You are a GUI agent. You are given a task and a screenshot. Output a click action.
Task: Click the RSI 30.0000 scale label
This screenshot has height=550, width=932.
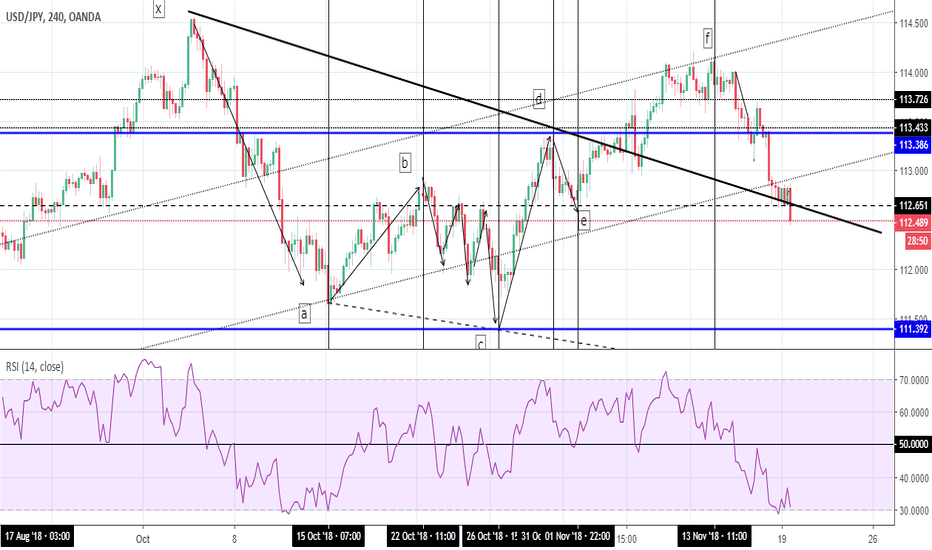pos(912,510)
